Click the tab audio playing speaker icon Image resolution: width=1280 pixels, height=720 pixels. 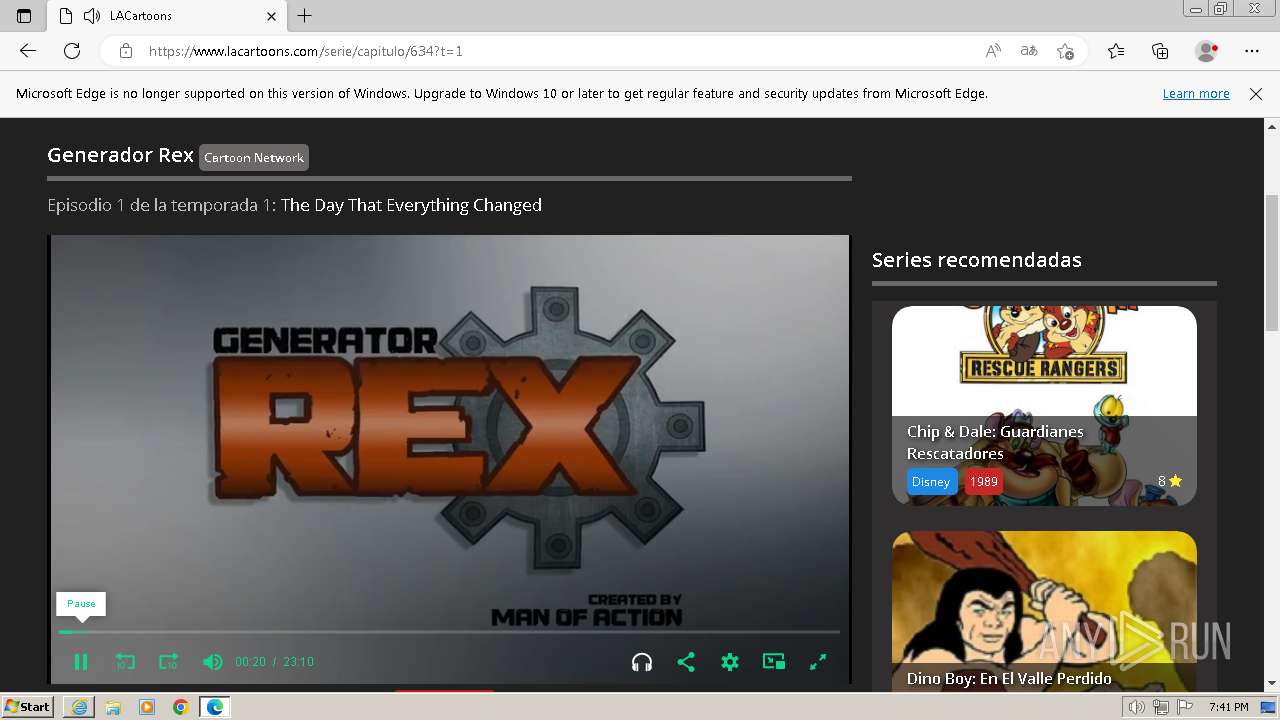(x=92, y=16)
